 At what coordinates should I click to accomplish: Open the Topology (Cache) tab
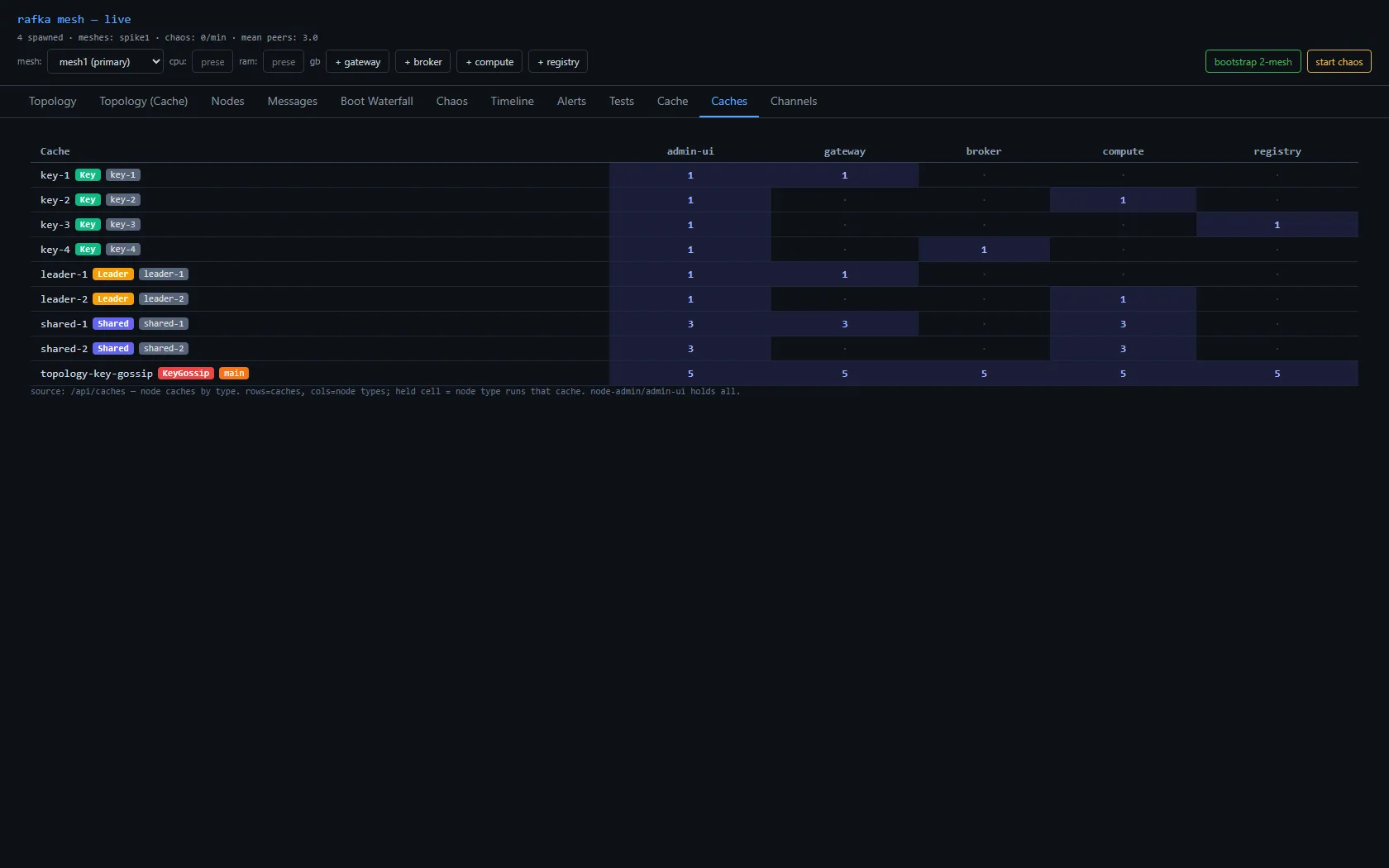pyautogui.click(x=144, y=101)
